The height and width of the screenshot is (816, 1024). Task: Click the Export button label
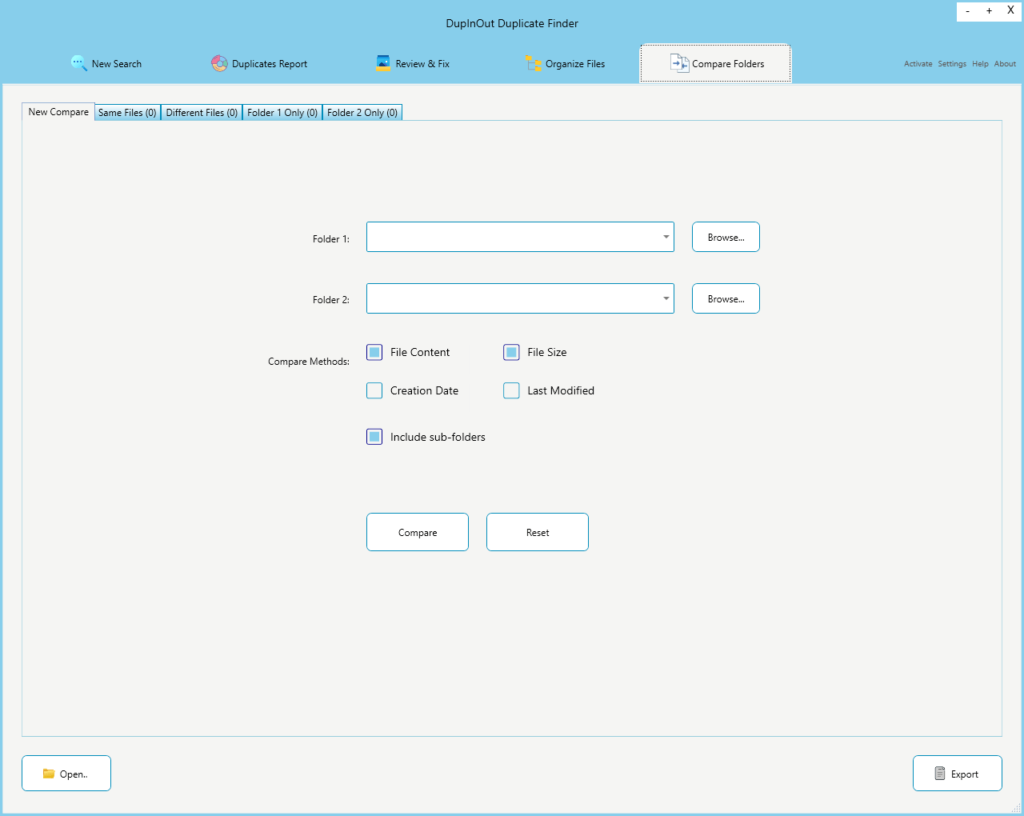(965, 774)
